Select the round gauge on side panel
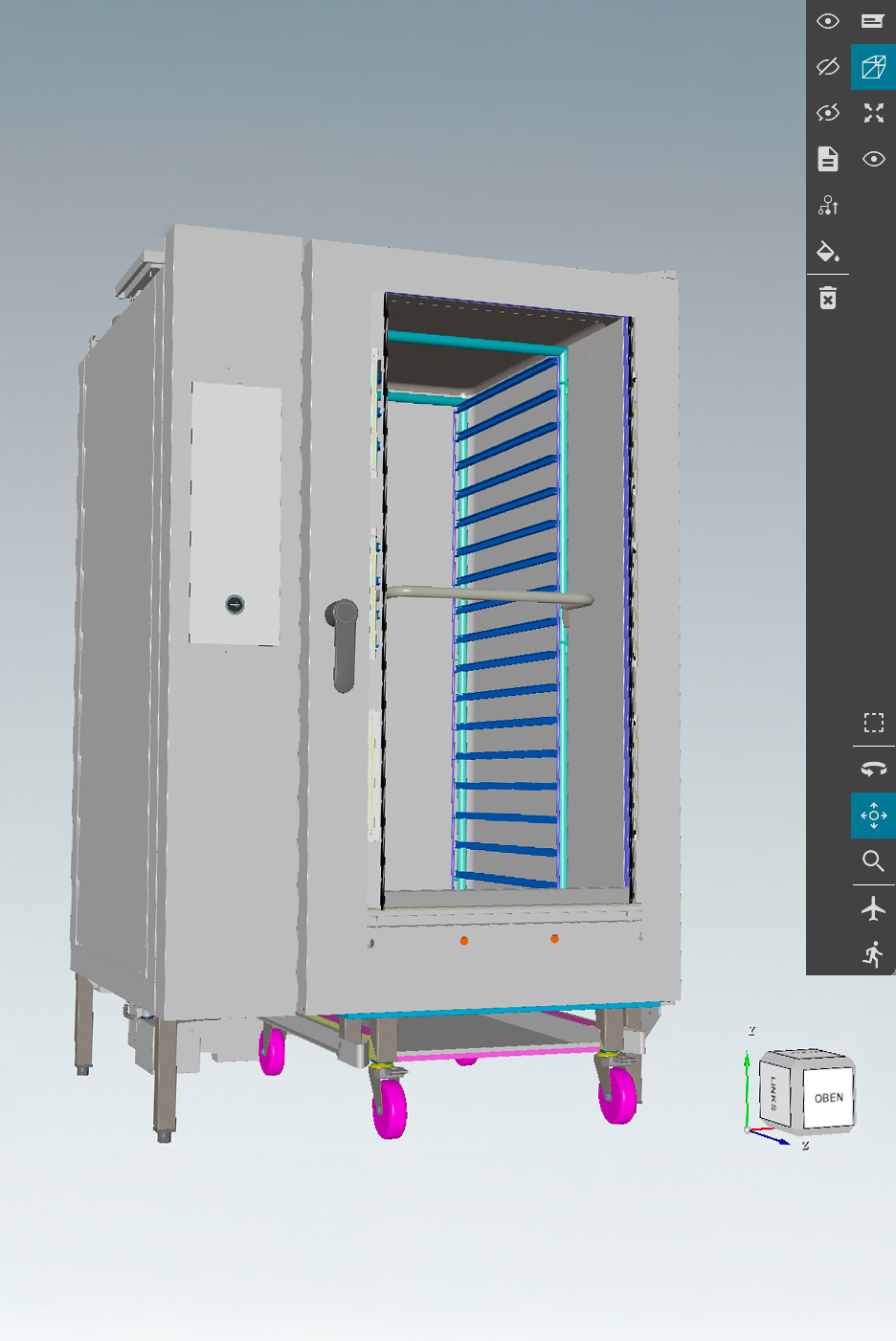Screen dimensions: 896x1341 coord(235,604)
